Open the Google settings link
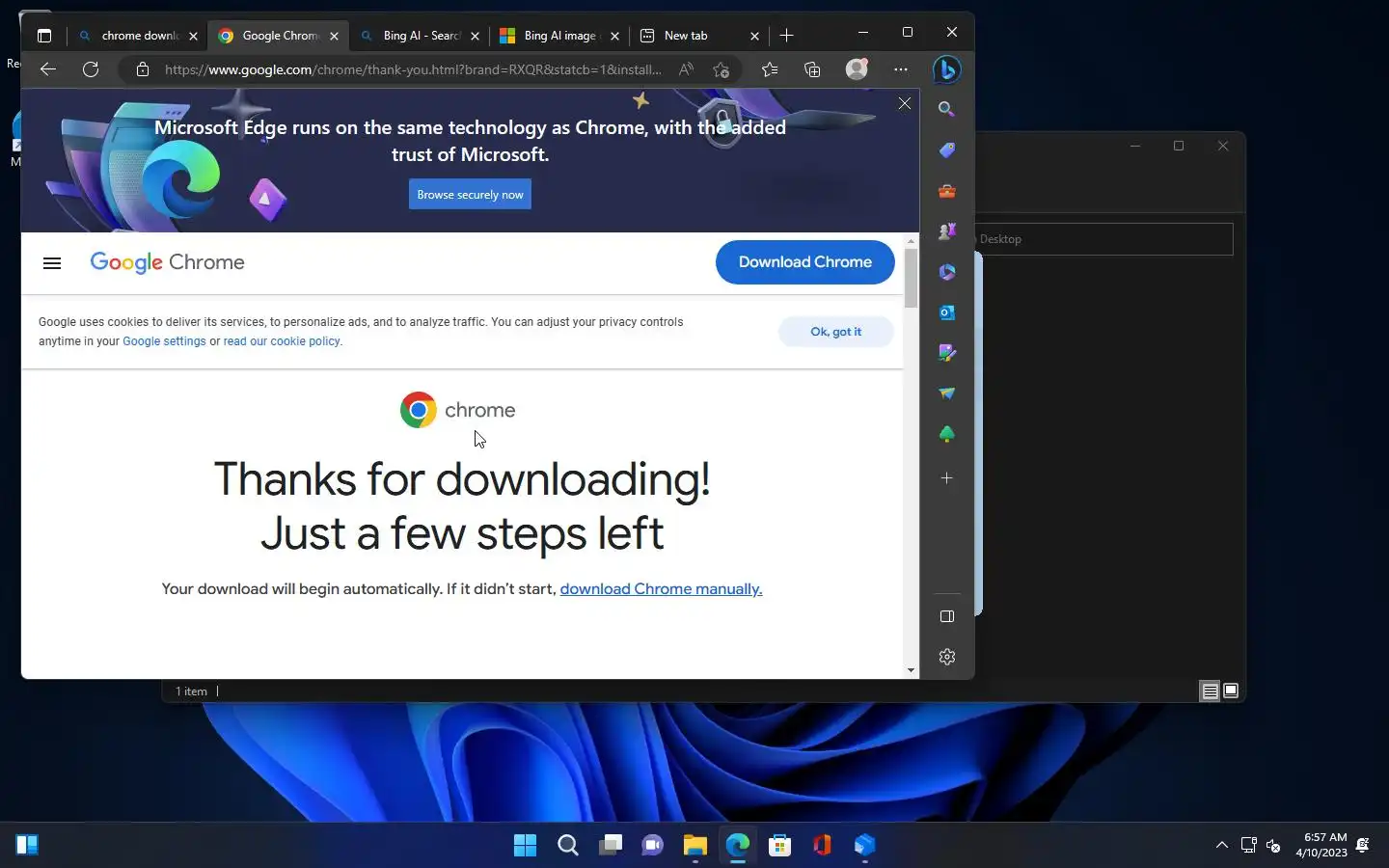 164,341
